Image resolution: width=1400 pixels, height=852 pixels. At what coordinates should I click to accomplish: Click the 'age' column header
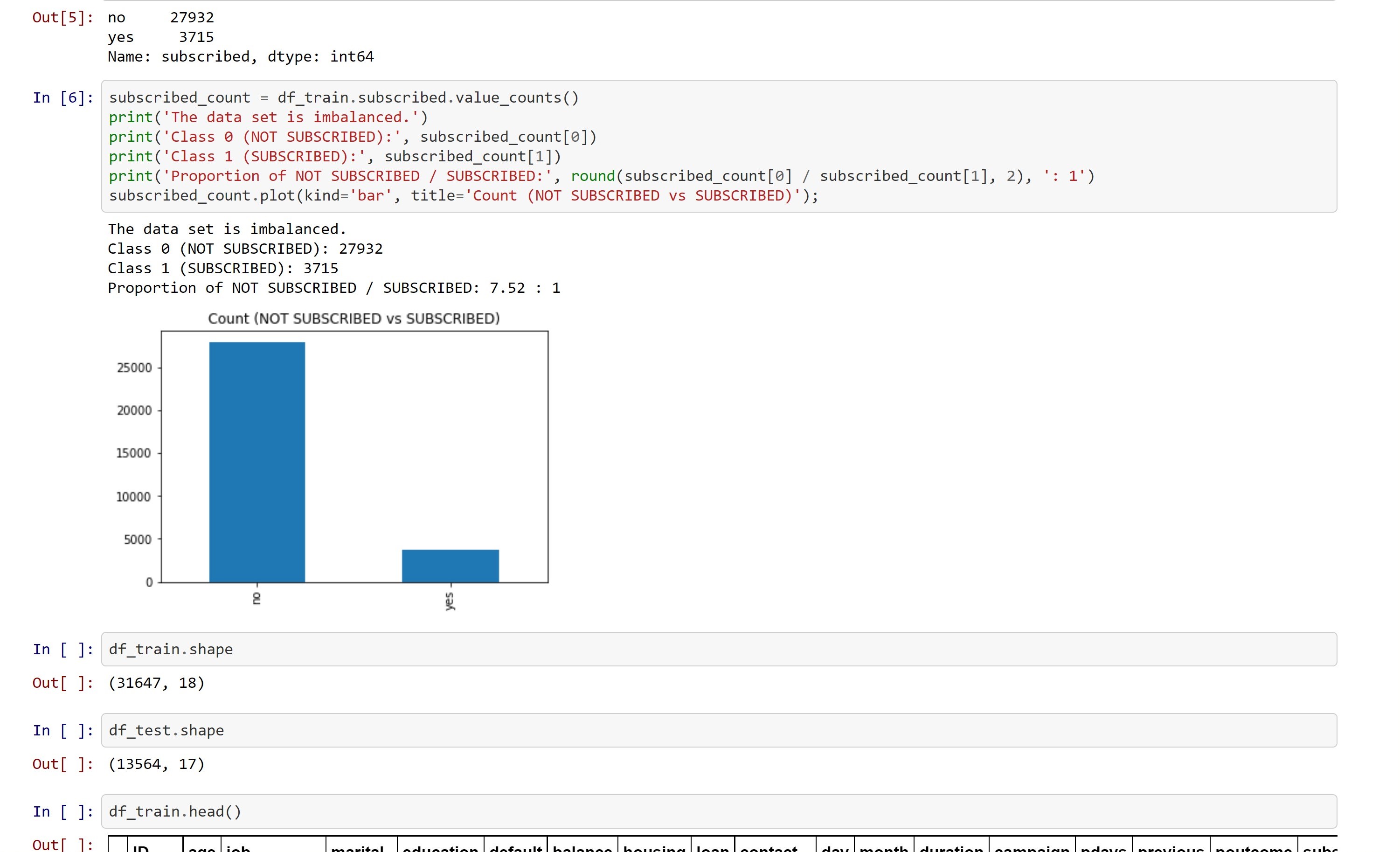point(202,847)
